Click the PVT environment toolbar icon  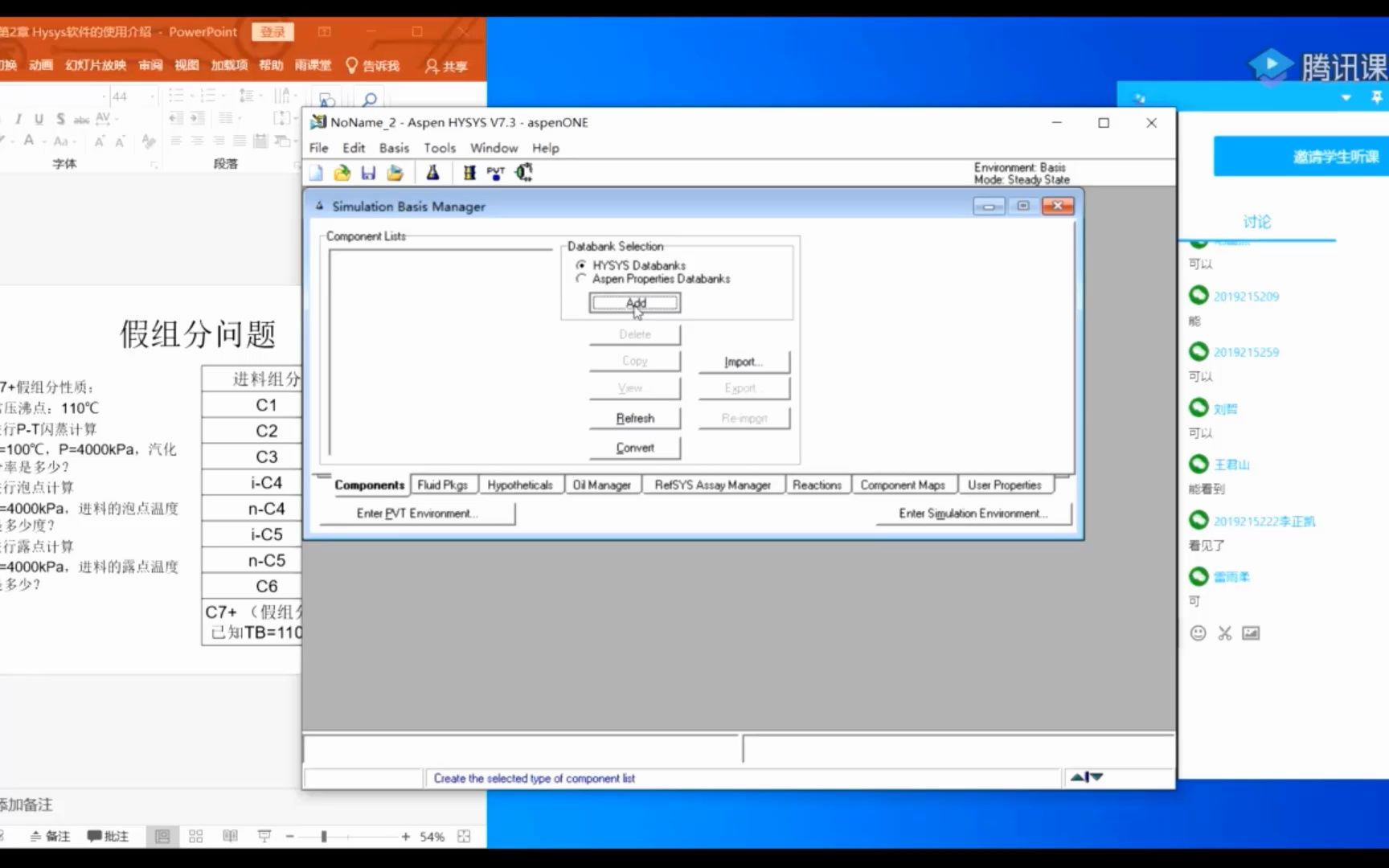(x=495, y=172)
